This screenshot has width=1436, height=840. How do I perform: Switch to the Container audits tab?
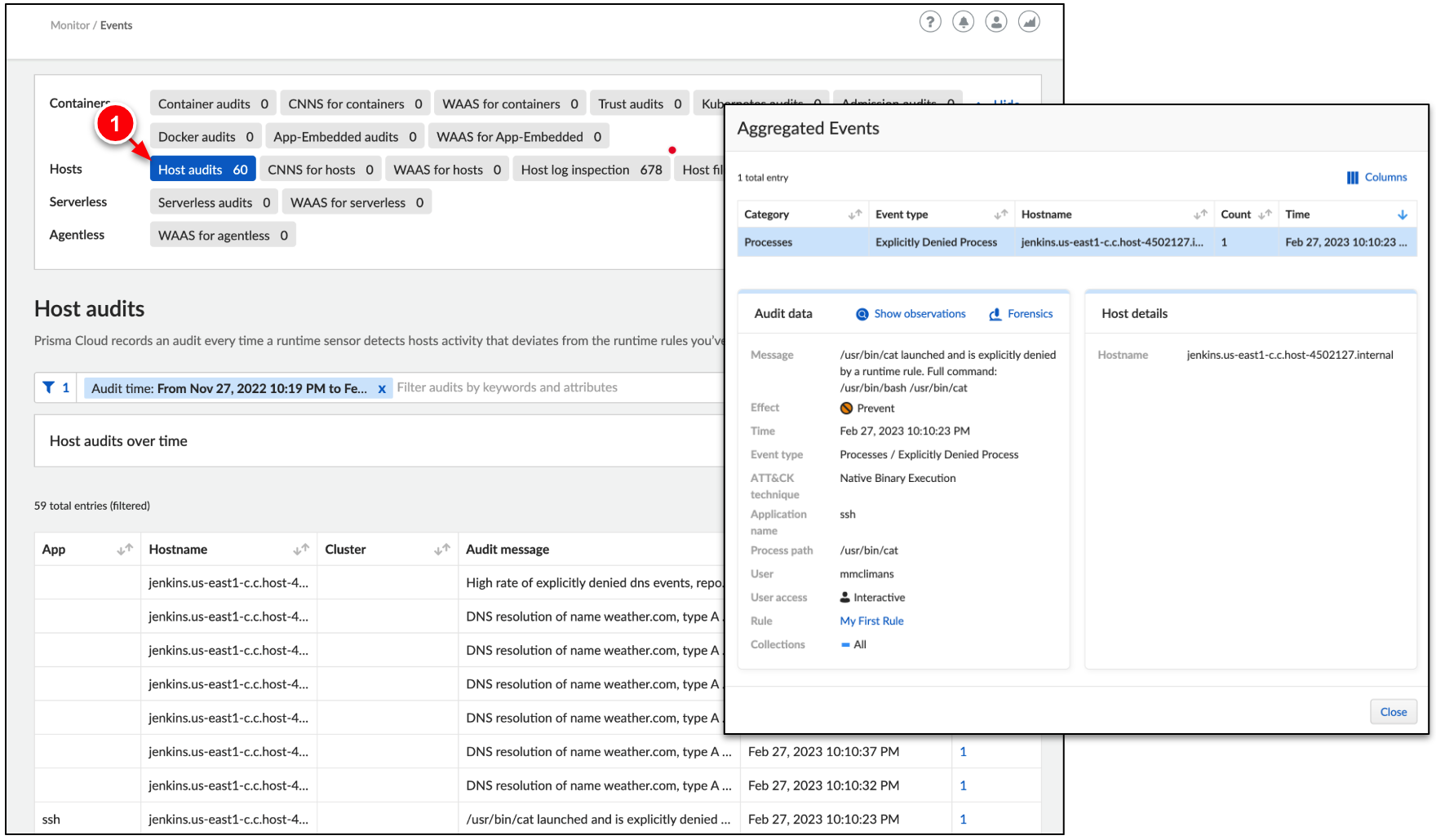click(x=212, y=103)
